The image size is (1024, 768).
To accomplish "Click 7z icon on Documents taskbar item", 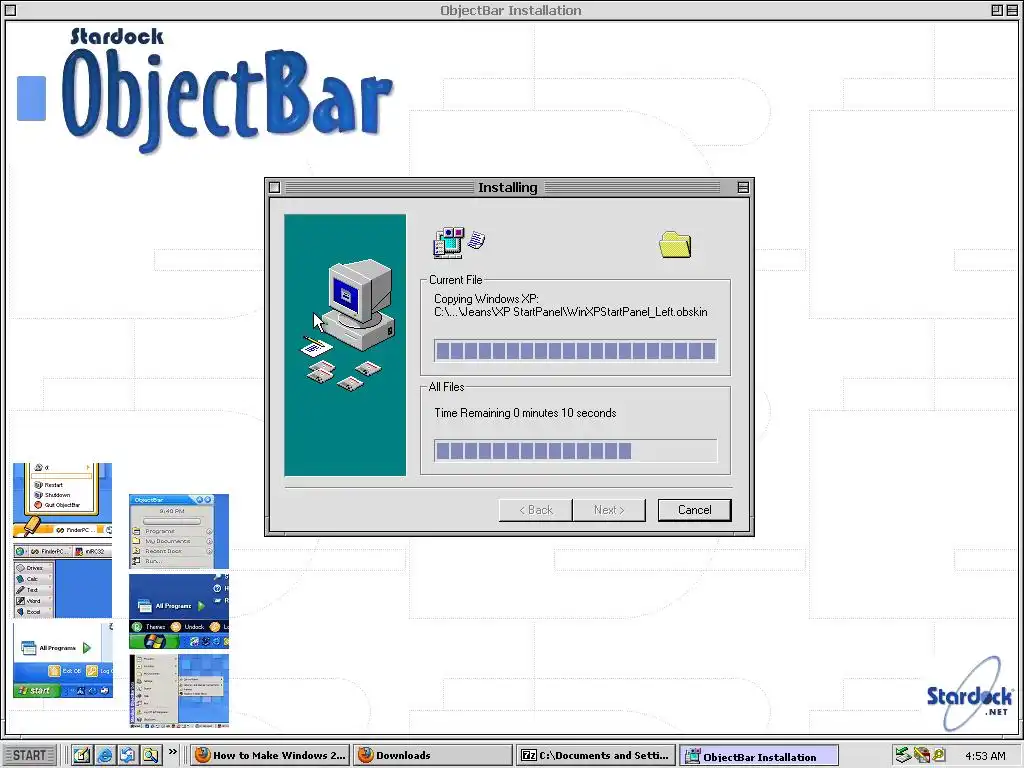I will tap(528, 756).
